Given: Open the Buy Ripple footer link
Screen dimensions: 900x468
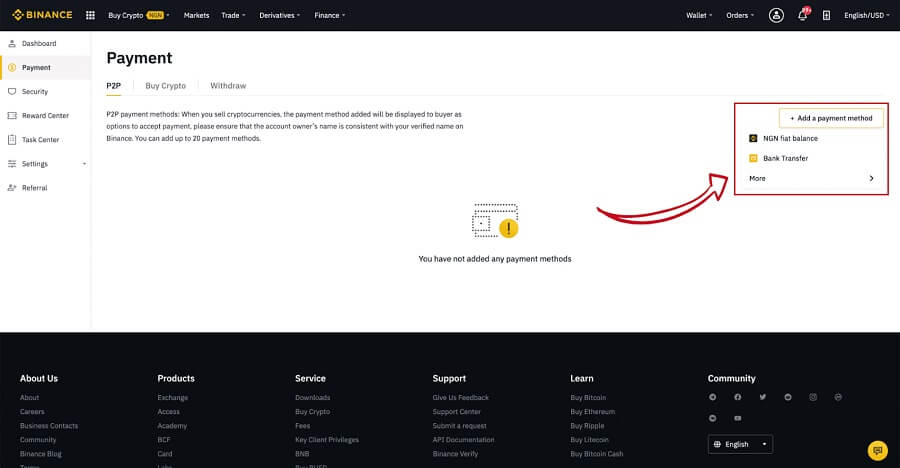Looking at the screenshot, I should (587, 426).
